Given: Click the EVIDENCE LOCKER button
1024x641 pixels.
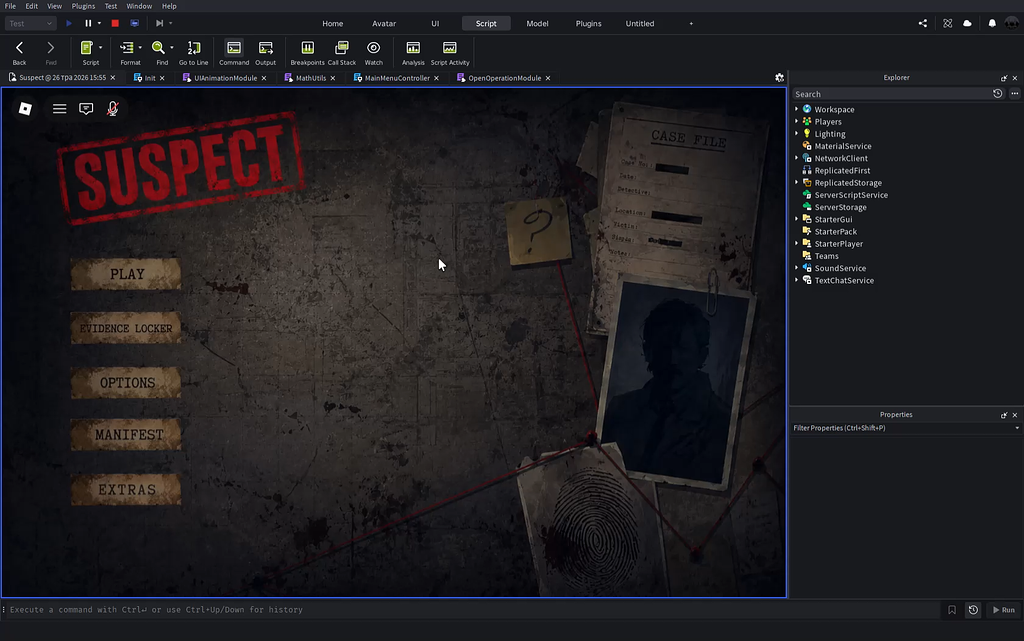Looking at the screenshot, I should point(126,328).
